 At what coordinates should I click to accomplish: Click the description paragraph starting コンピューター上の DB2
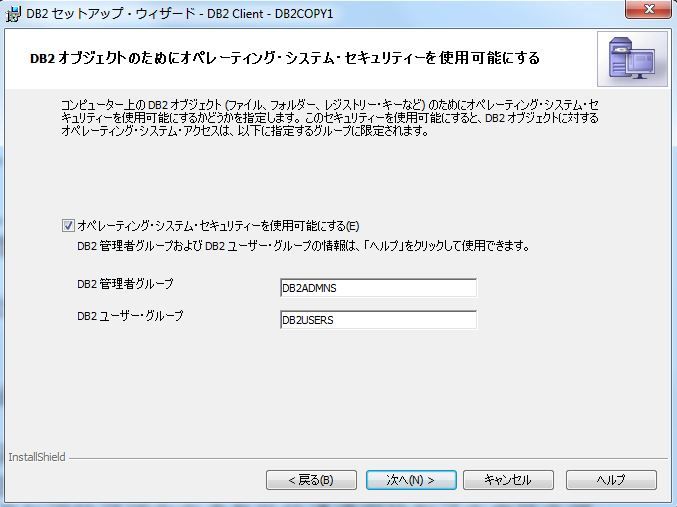coord(330,117)
